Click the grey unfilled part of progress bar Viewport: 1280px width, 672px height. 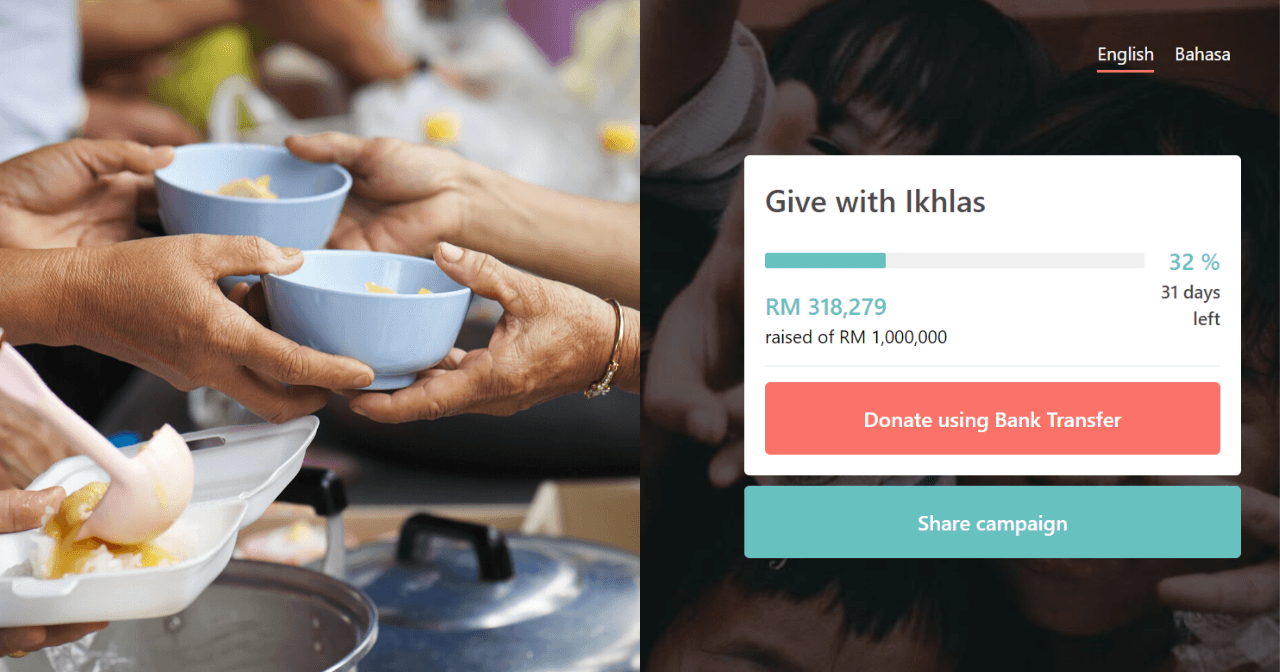(1015, 261)
